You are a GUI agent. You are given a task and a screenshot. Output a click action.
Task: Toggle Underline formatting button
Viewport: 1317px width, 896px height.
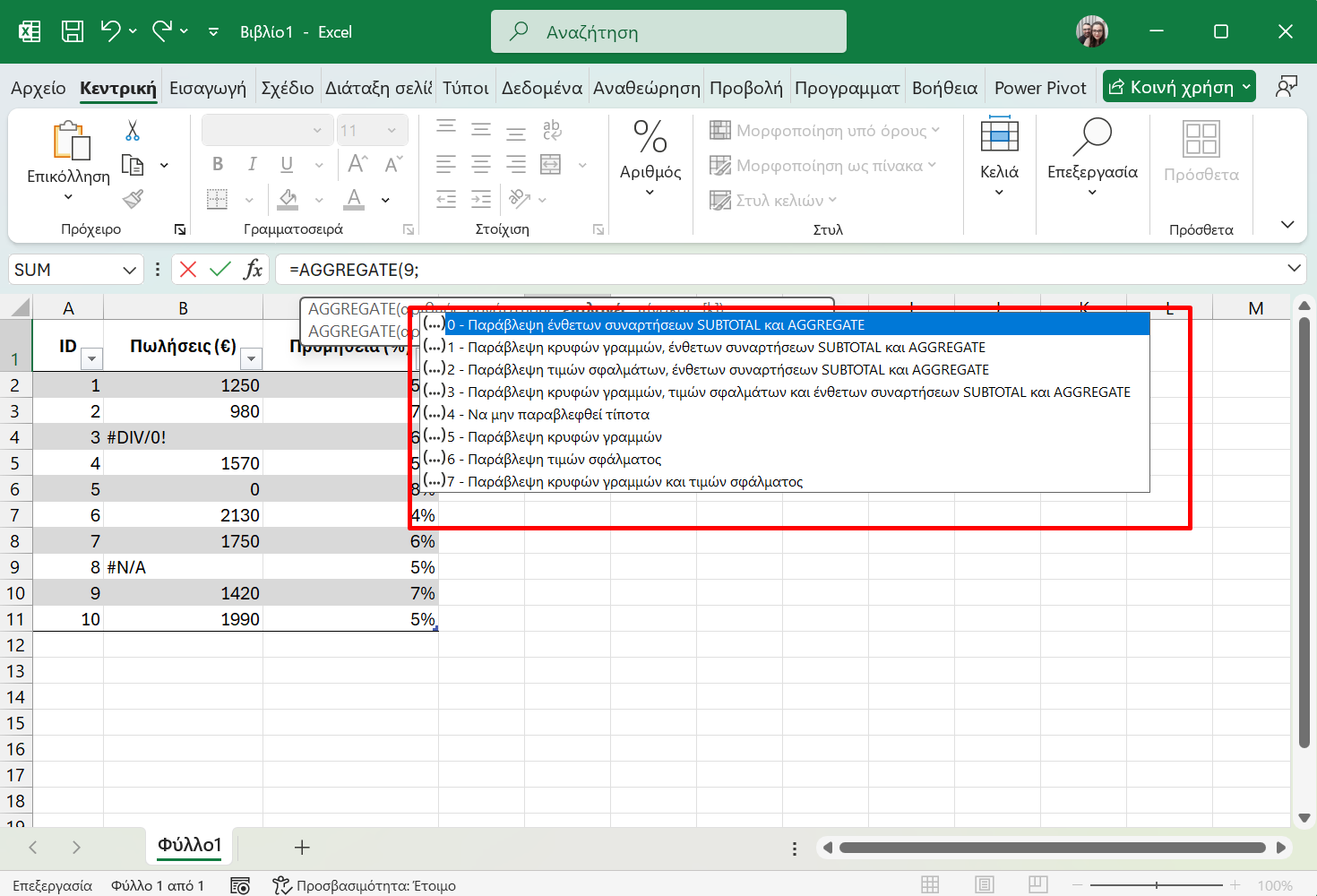(287, 164)
